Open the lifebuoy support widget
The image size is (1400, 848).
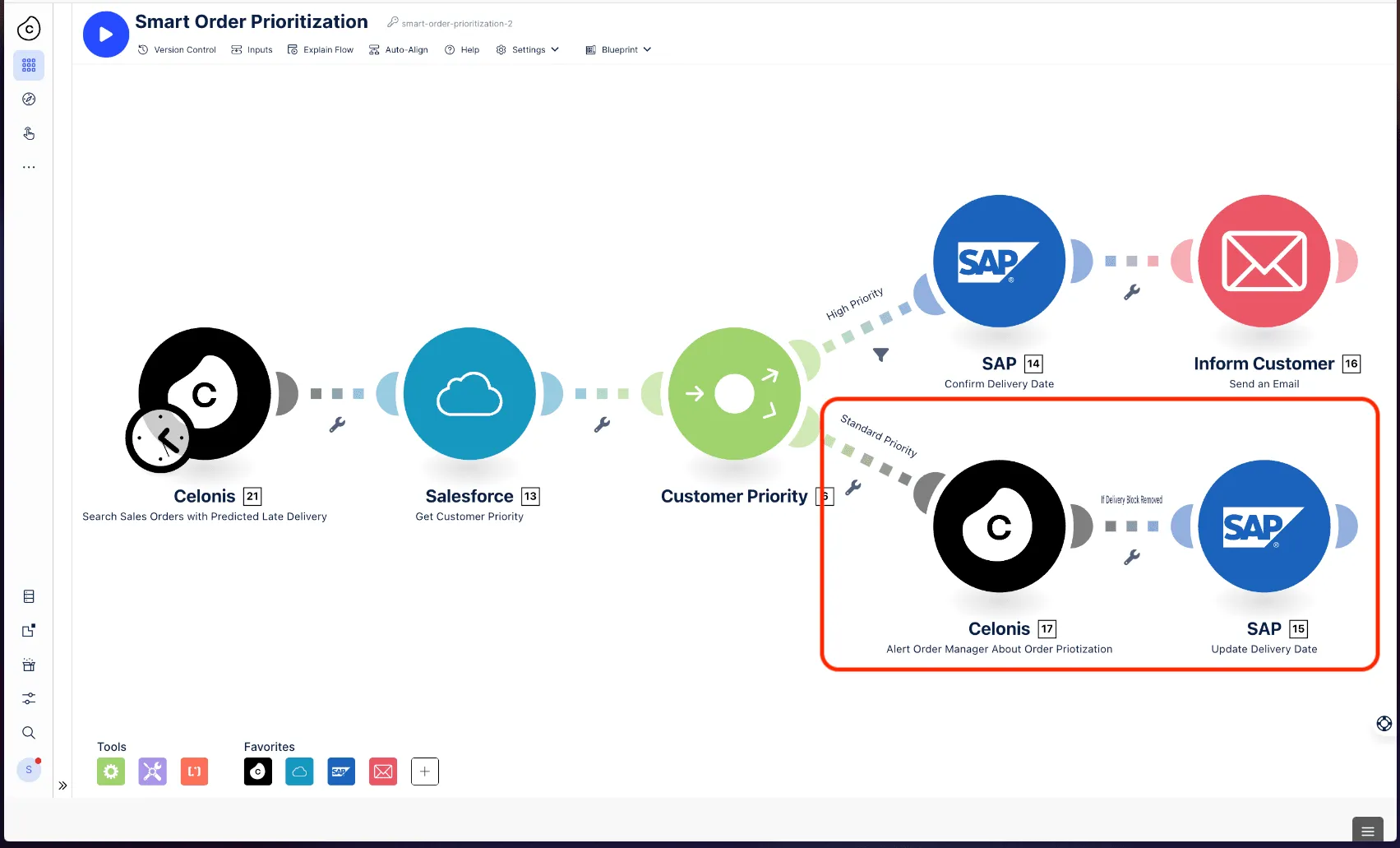click(1384, 724)
